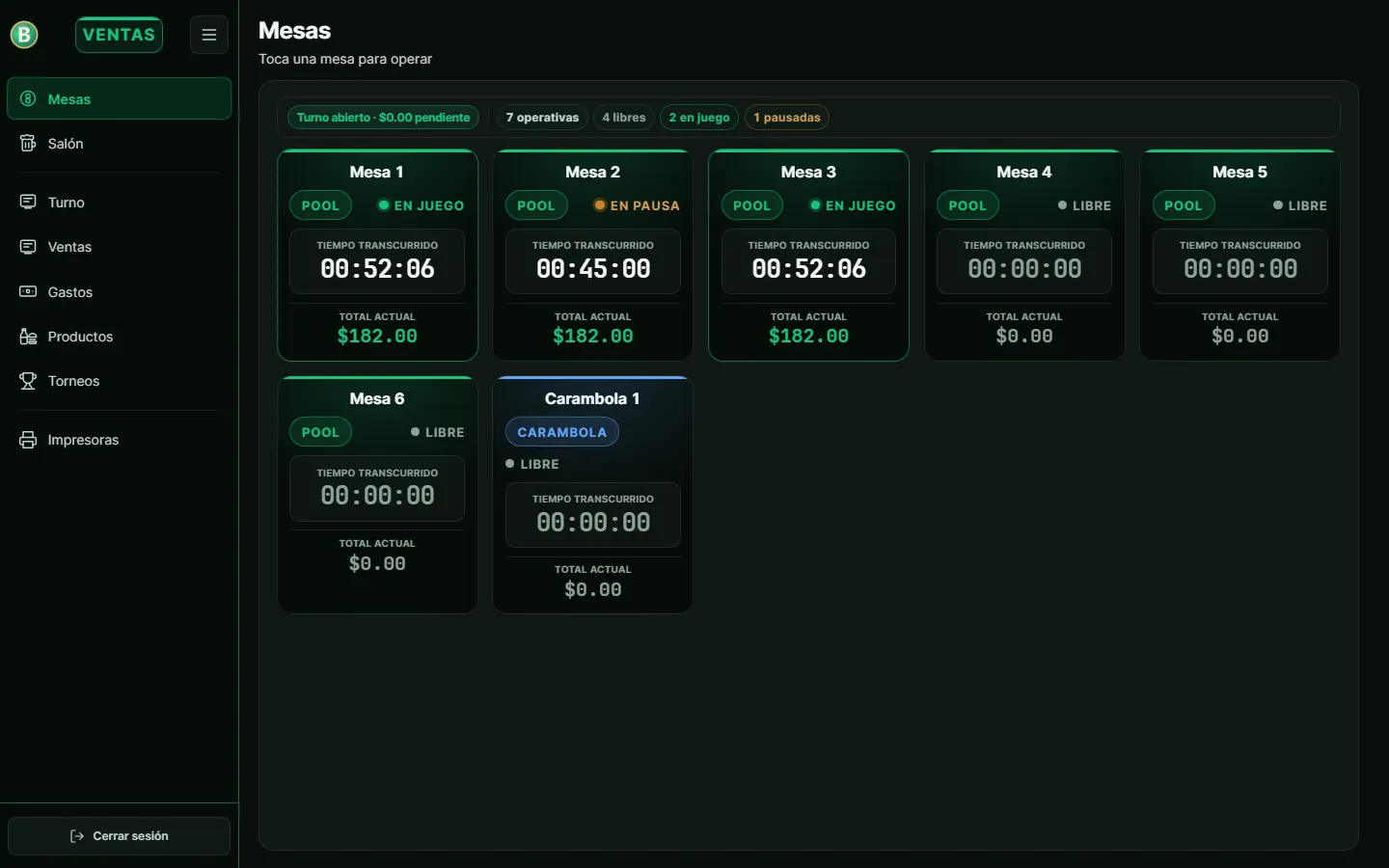
Task: Open the Mesa 2 paused table card
Action: click(592, 256)
